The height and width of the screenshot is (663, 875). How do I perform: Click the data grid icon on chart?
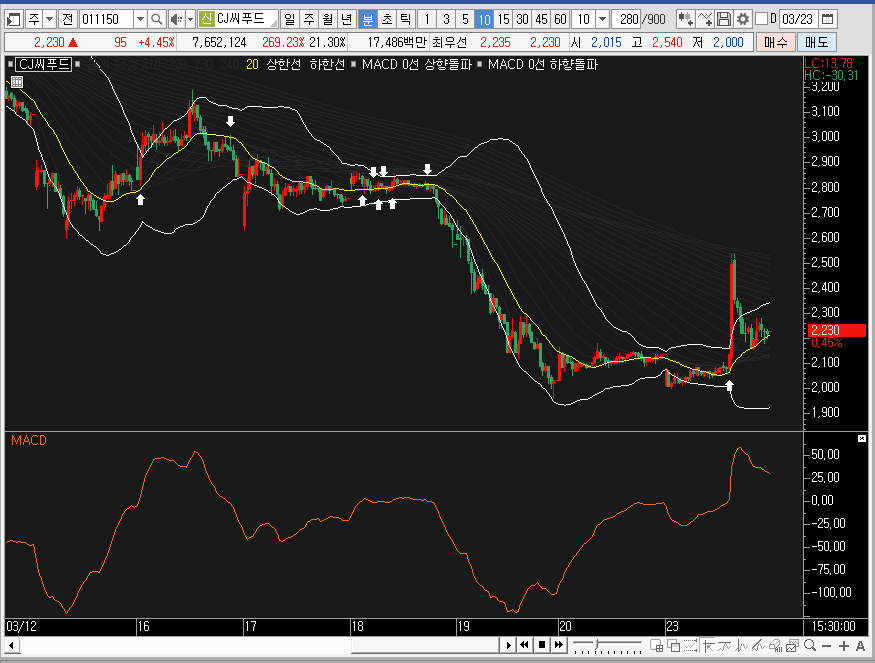[17, 82]
